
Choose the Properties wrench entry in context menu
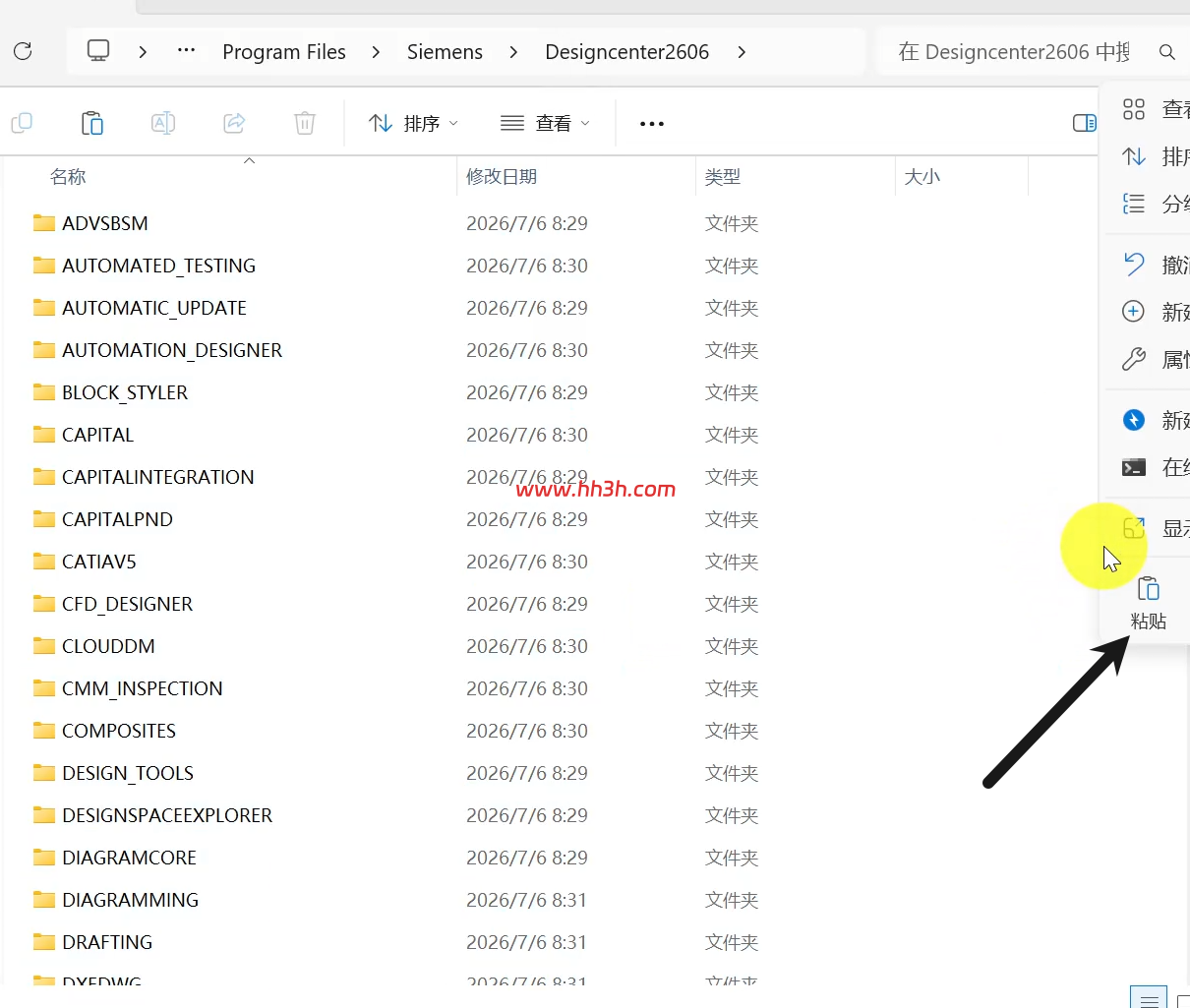tap(1154, 359)
